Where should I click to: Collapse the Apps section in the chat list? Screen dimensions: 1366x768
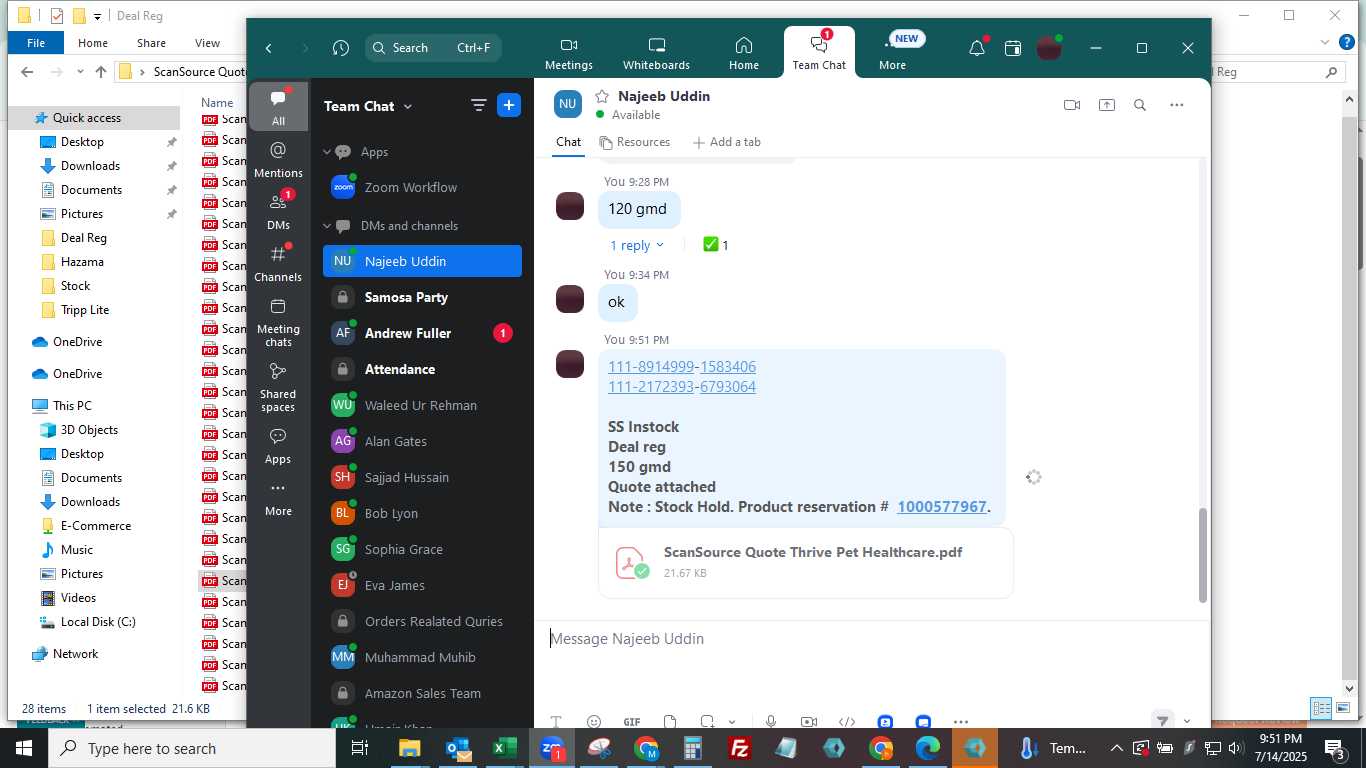(x=327, y=152)
